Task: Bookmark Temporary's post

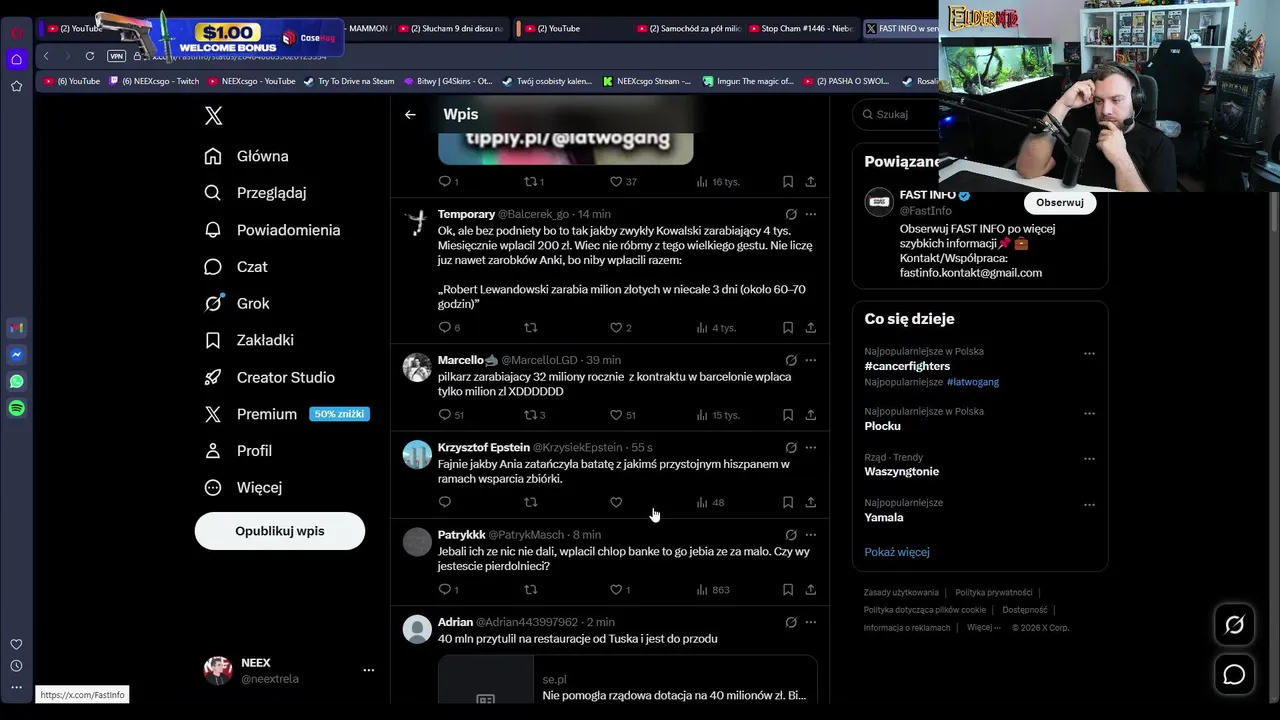Action: 788,327
